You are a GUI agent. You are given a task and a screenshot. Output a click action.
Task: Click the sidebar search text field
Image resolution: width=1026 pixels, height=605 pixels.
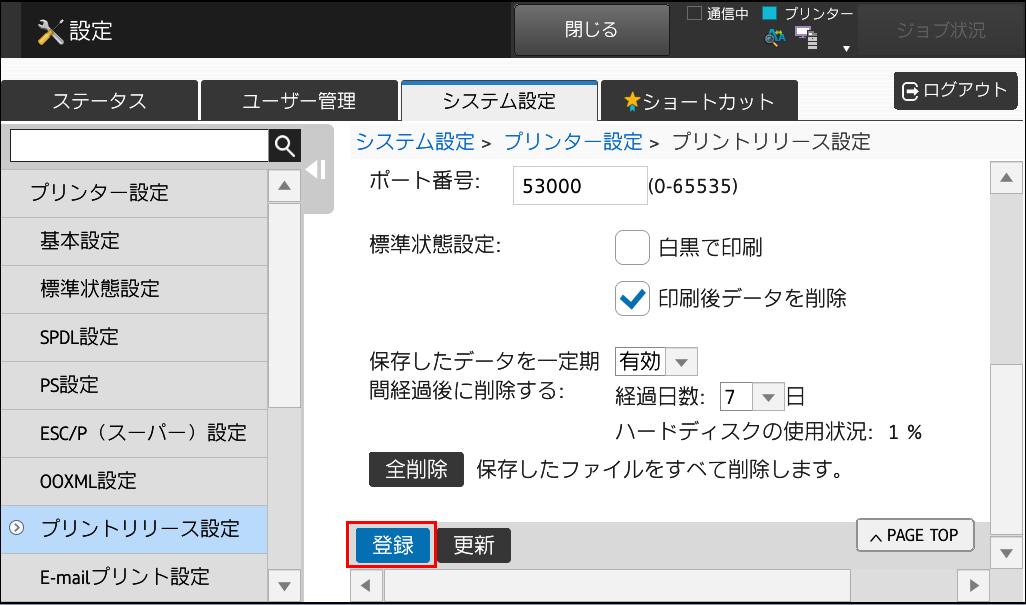139,145
